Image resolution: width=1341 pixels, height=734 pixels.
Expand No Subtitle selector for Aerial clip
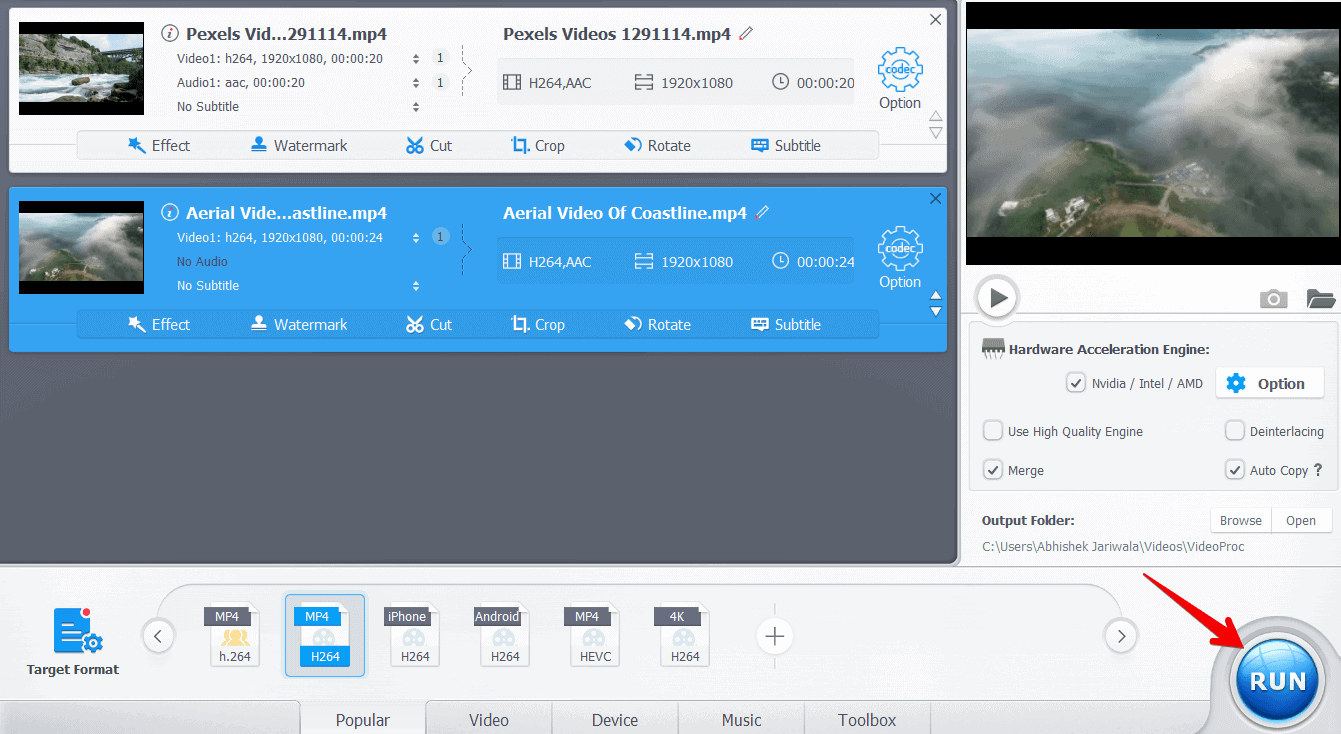pos(416,285)
